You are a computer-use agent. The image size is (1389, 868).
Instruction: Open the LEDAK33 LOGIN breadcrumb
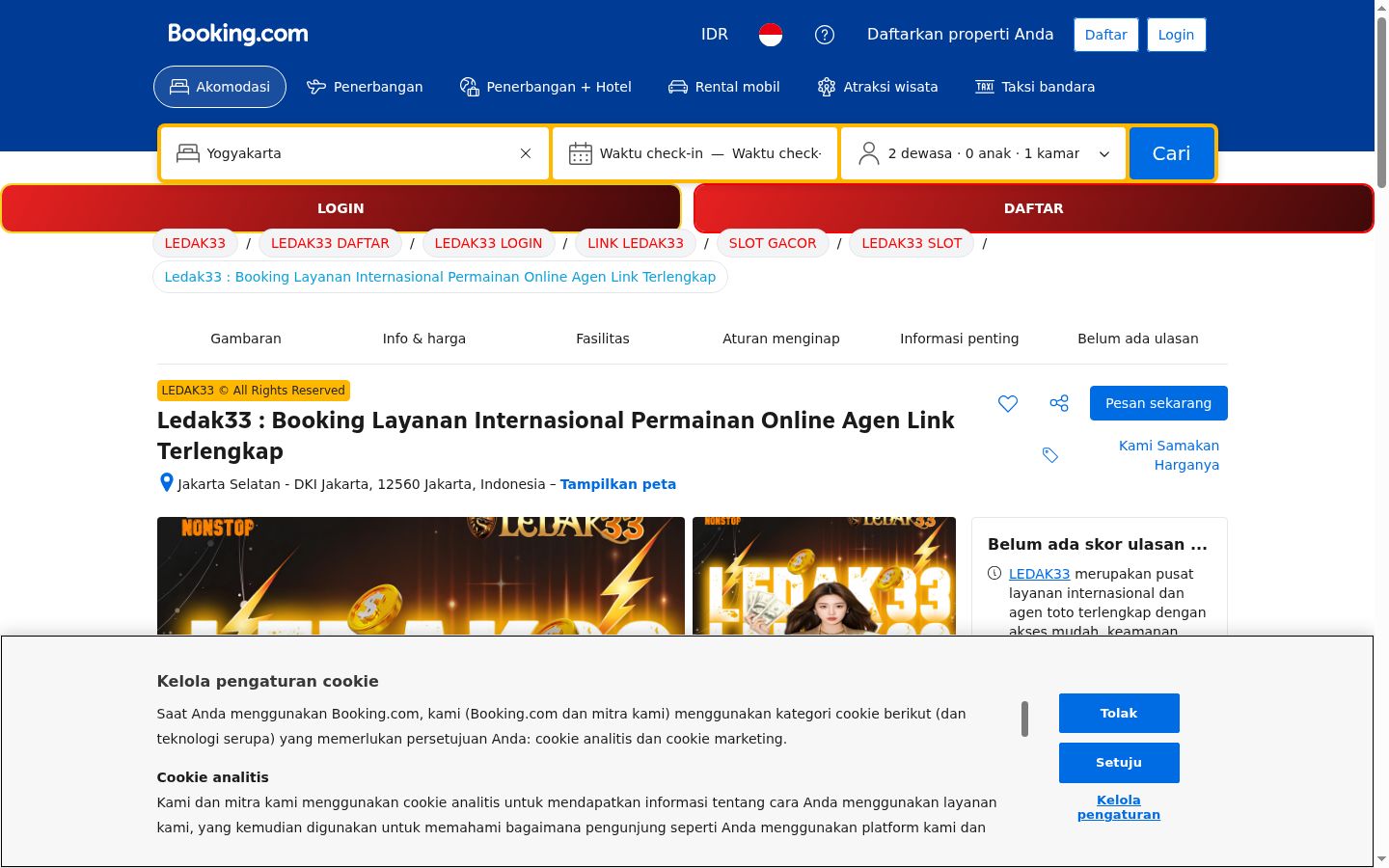tap(488, 243)
